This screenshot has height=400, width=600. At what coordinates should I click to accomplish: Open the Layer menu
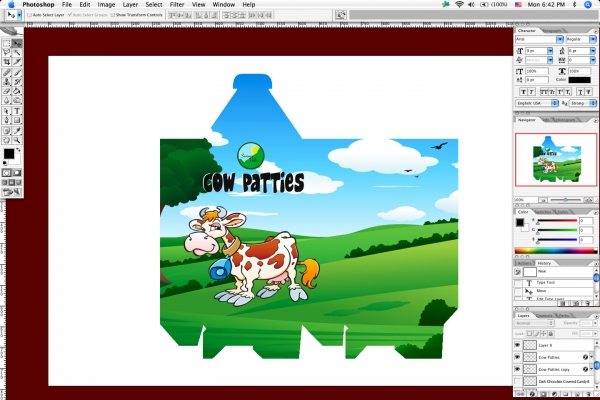pos(130,5)
